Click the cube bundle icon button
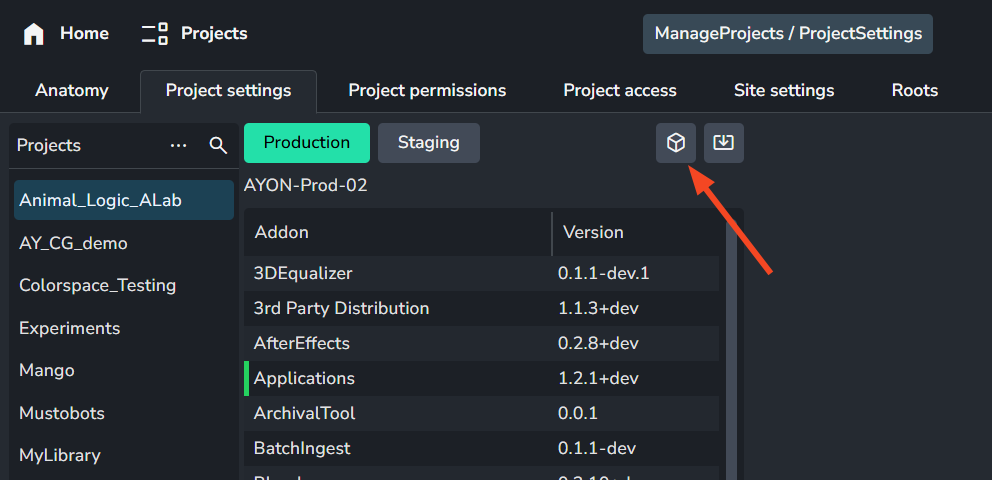The image size is (992, 480). click(676, 143)
